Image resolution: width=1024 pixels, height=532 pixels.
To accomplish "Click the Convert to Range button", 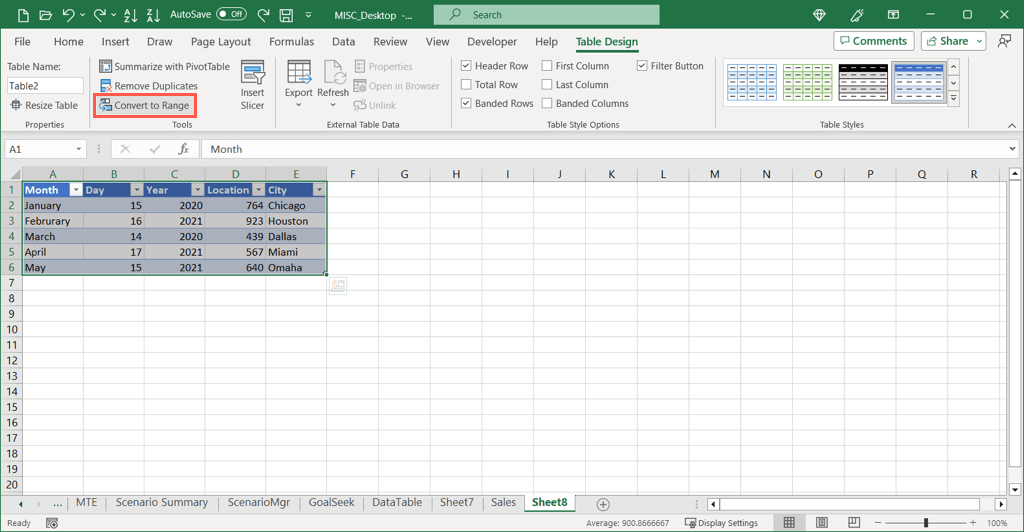I will coord(144,105).
